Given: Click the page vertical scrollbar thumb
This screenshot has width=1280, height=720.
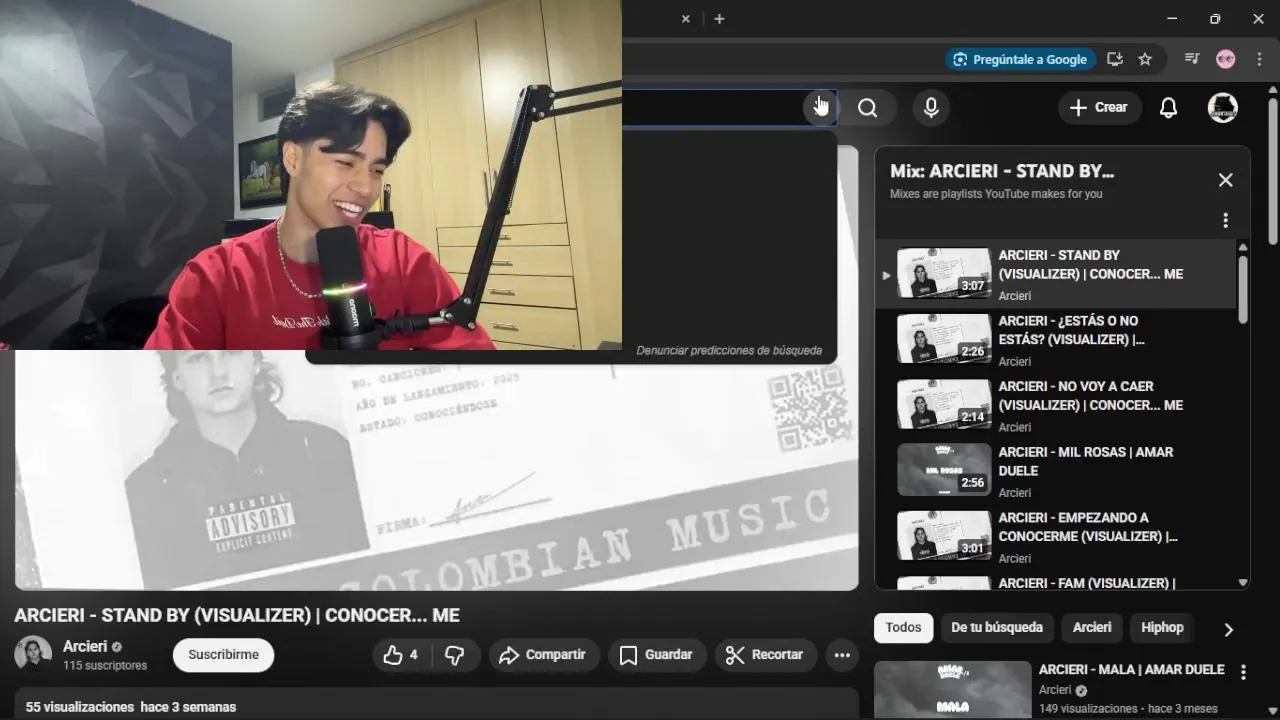Looking at the screenshot, I should click(1273, 170).
